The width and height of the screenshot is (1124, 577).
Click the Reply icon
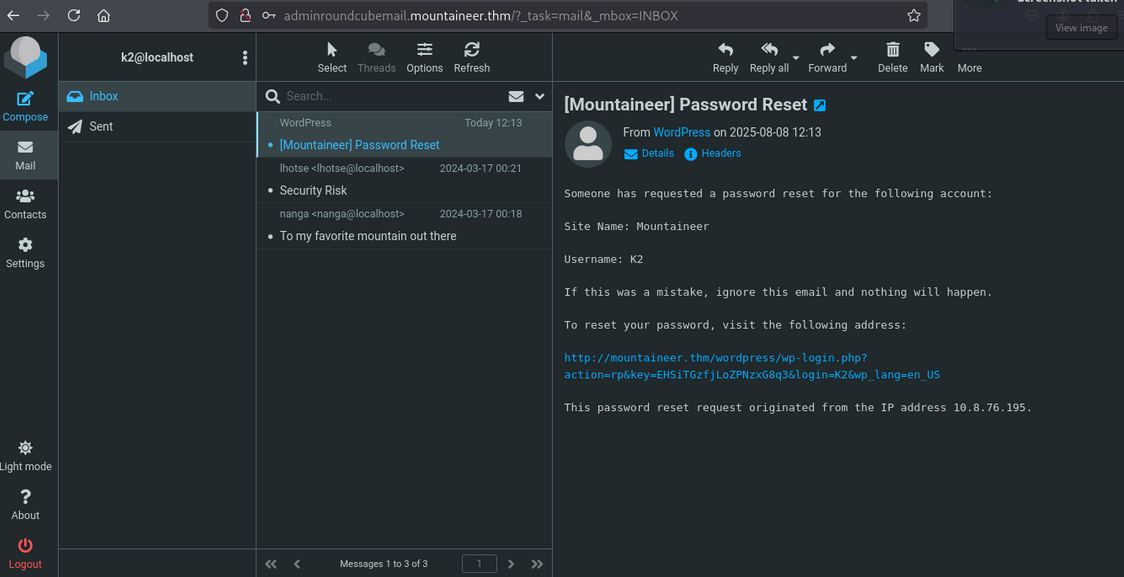click(725, 50)
